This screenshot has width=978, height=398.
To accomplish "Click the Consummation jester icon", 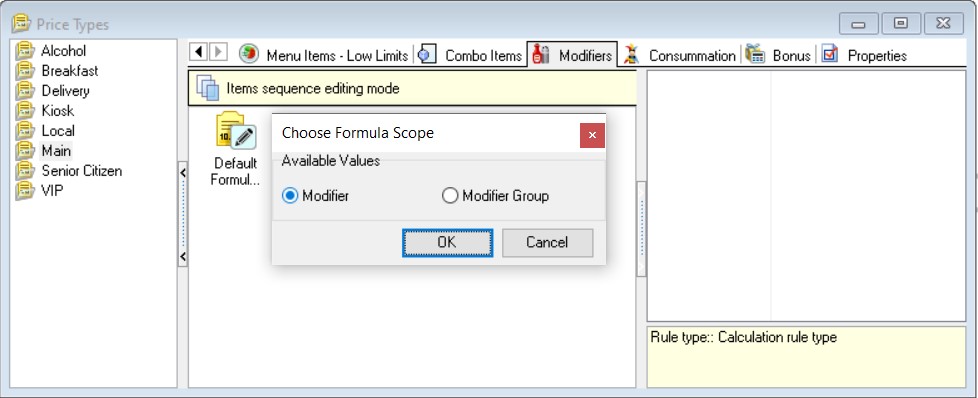I will (631, 55).
